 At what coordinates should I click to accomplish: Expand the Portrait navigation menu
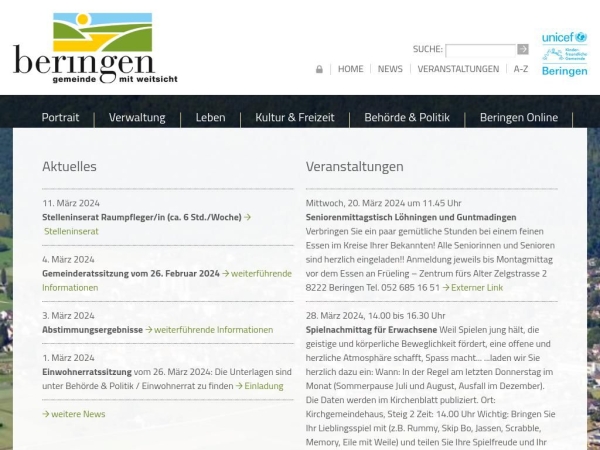point(60,118)
